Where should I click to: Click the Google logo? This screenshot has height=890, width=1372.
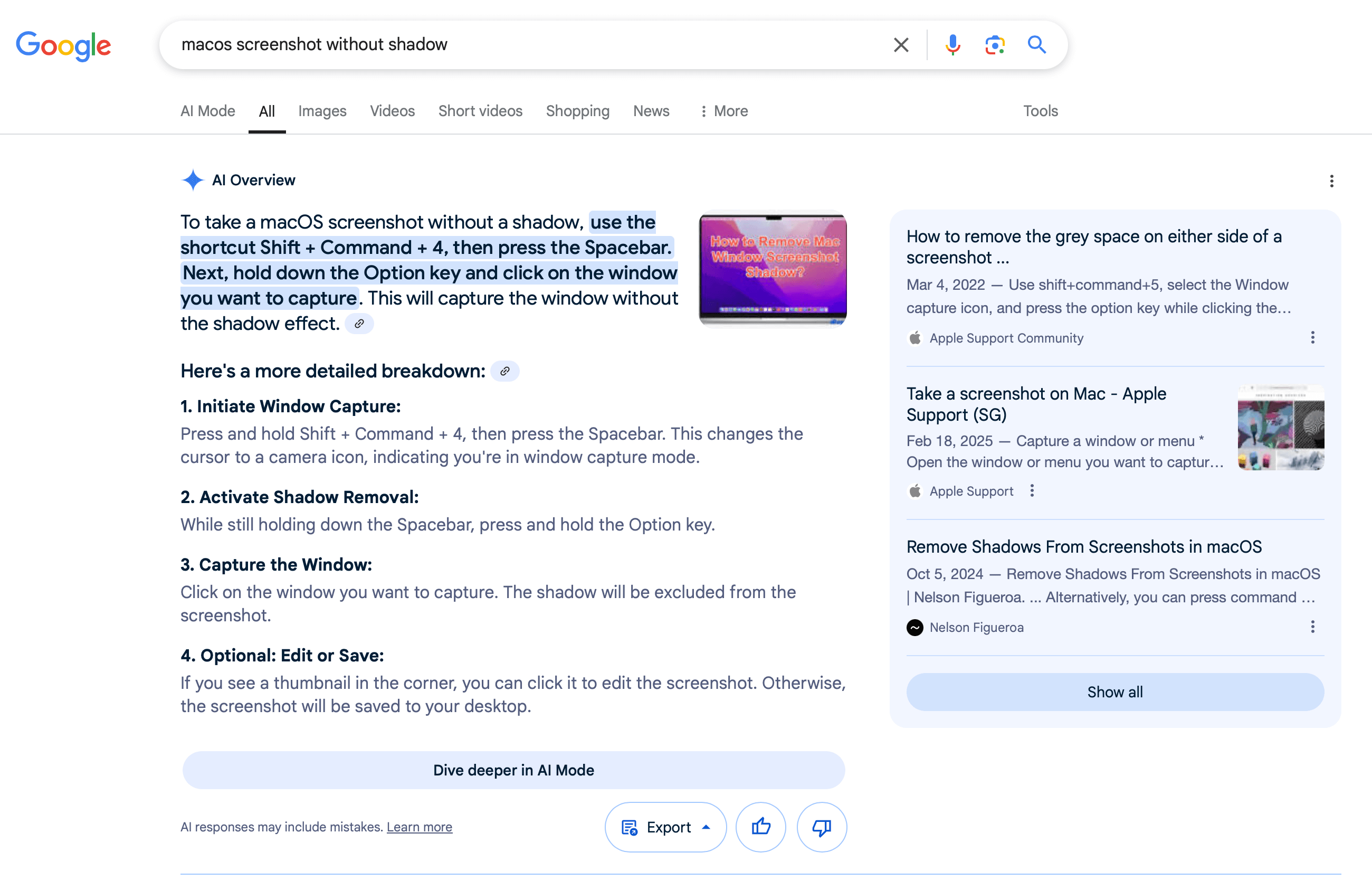(63, 45)
